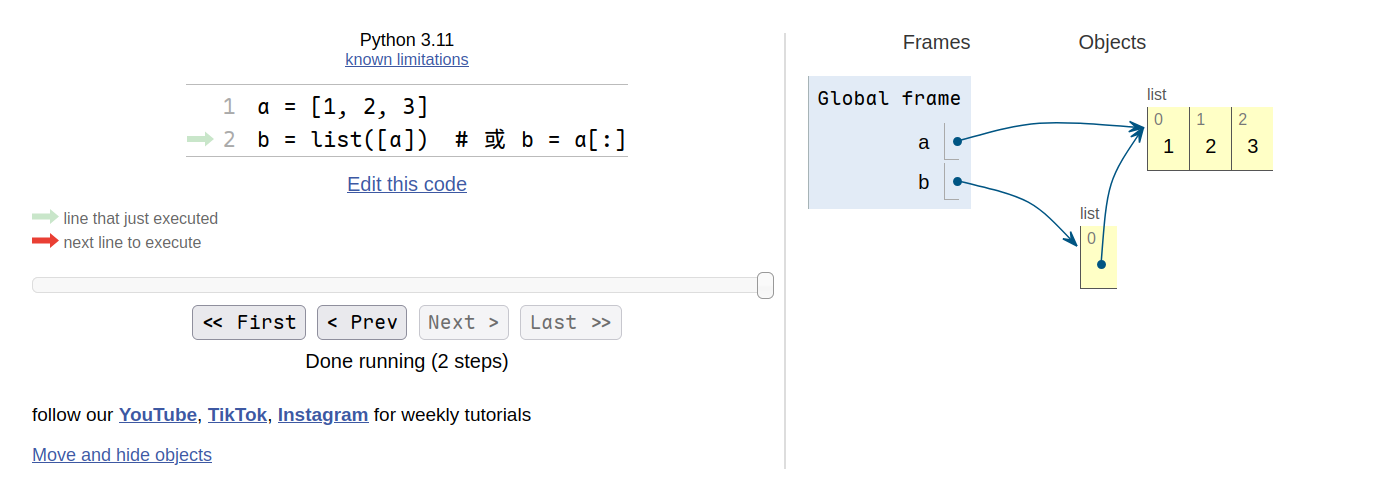Click the "Global frame" header

[888, 98]
